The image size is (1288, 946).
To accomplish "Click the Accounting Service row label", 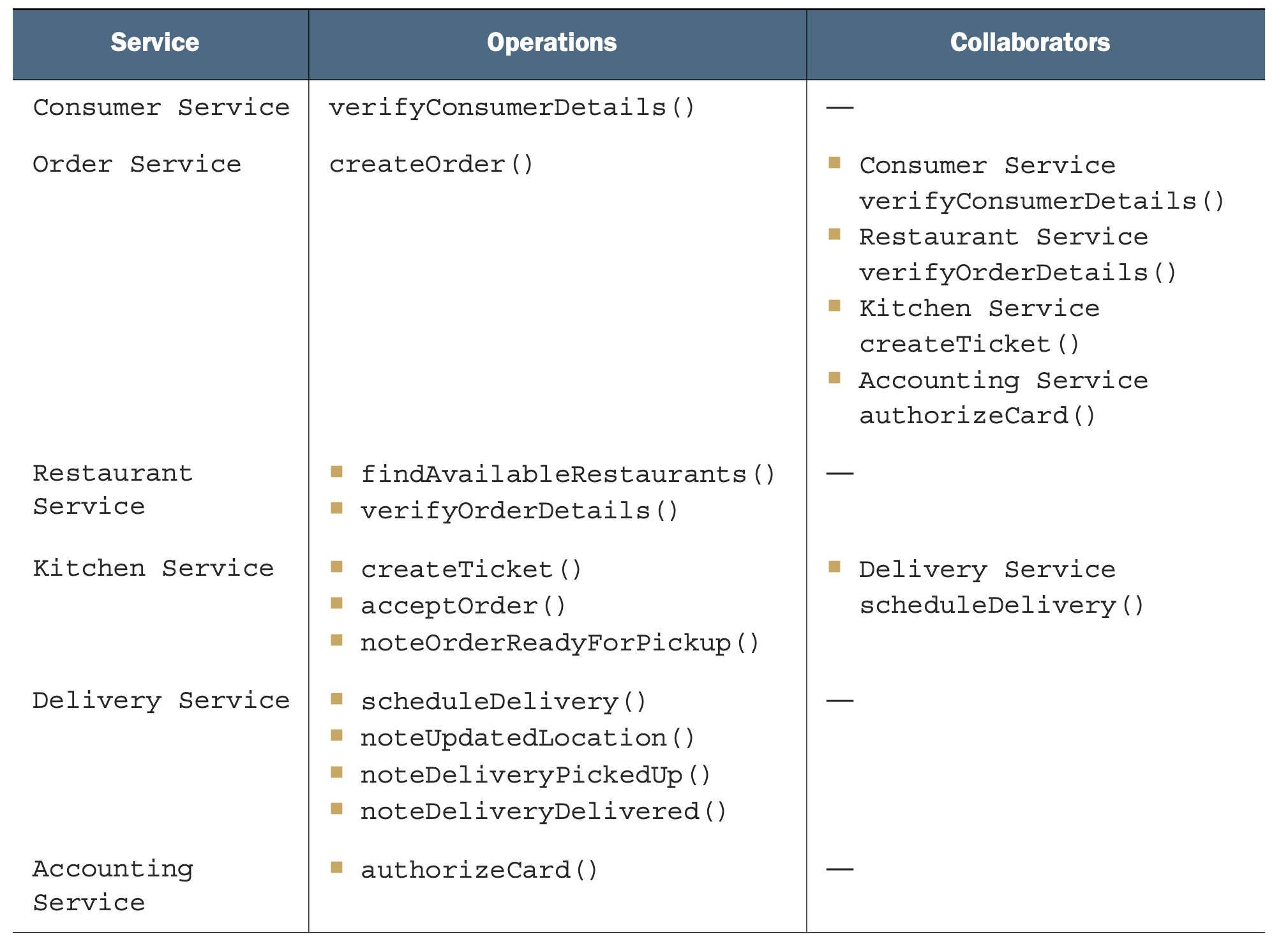I will [x=113, y=886].
